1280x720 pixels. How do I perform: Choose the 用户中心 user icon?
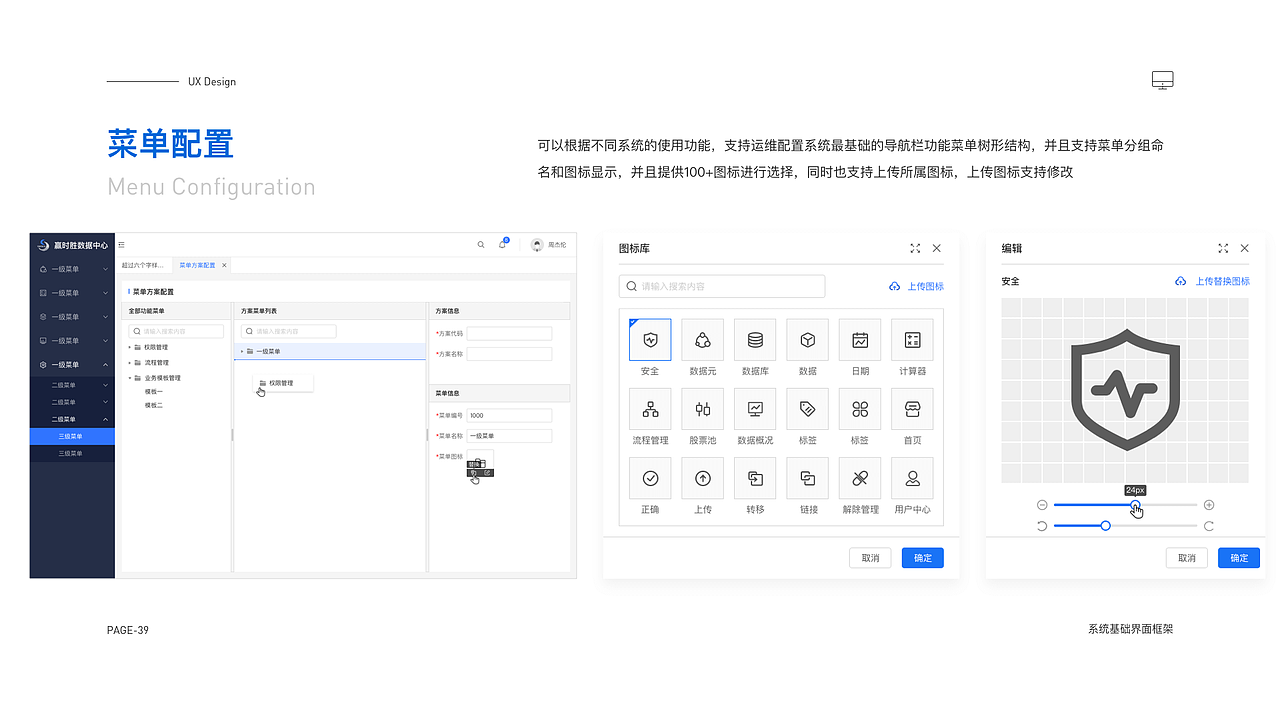[912, 478]
